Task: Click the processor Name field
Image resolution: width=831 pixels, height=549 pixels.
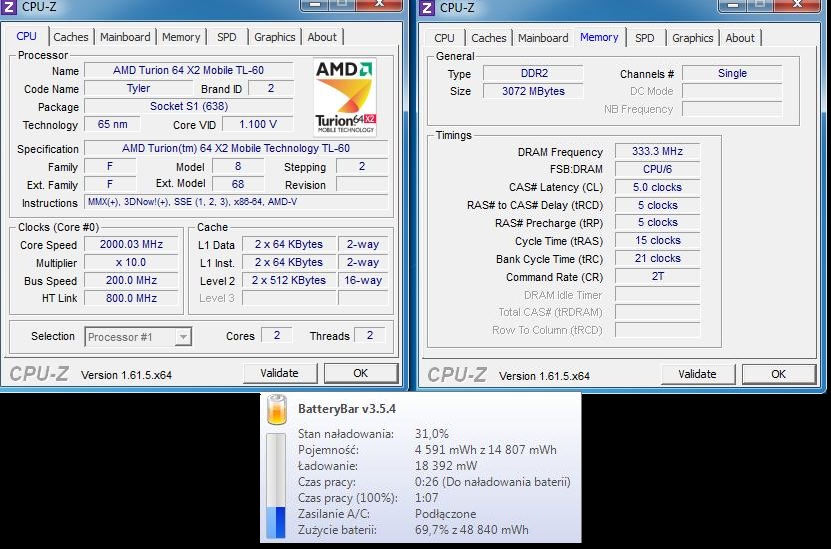Action: click(189, 70)
